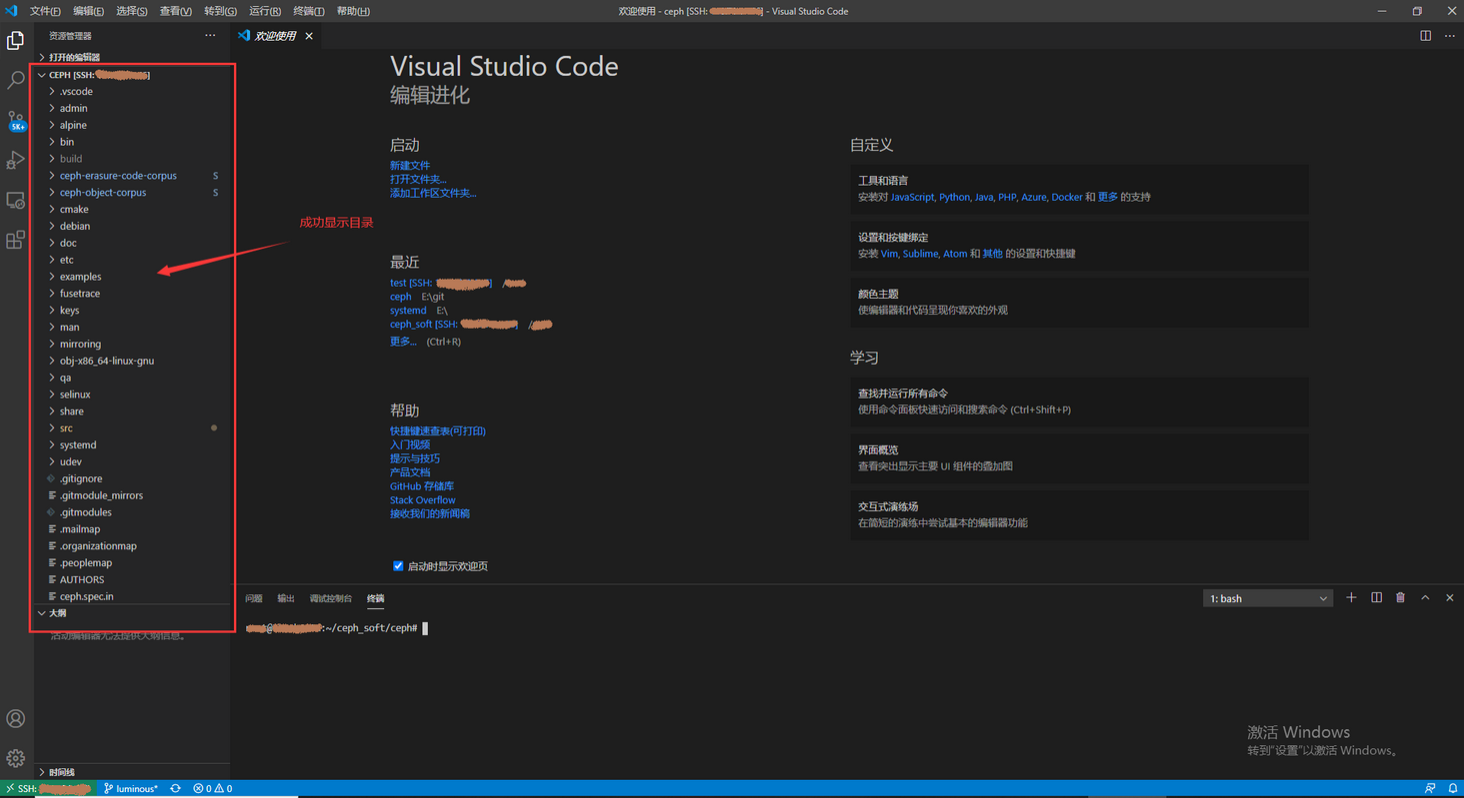Open notifications bell in status bar
Screen dimensions: 1464x798
point(1452,789)
